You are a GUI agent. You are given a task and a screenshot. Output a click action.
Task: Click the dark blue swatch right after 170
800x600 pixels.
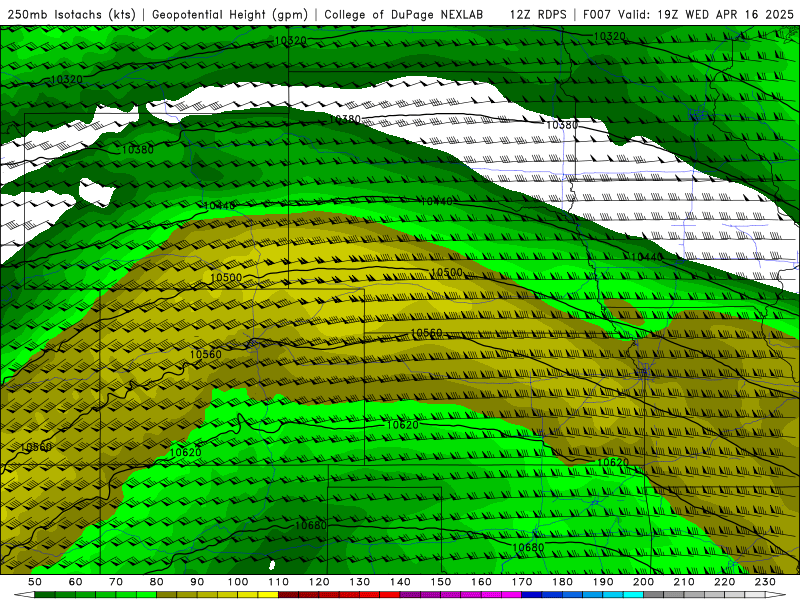click(532, 595)
